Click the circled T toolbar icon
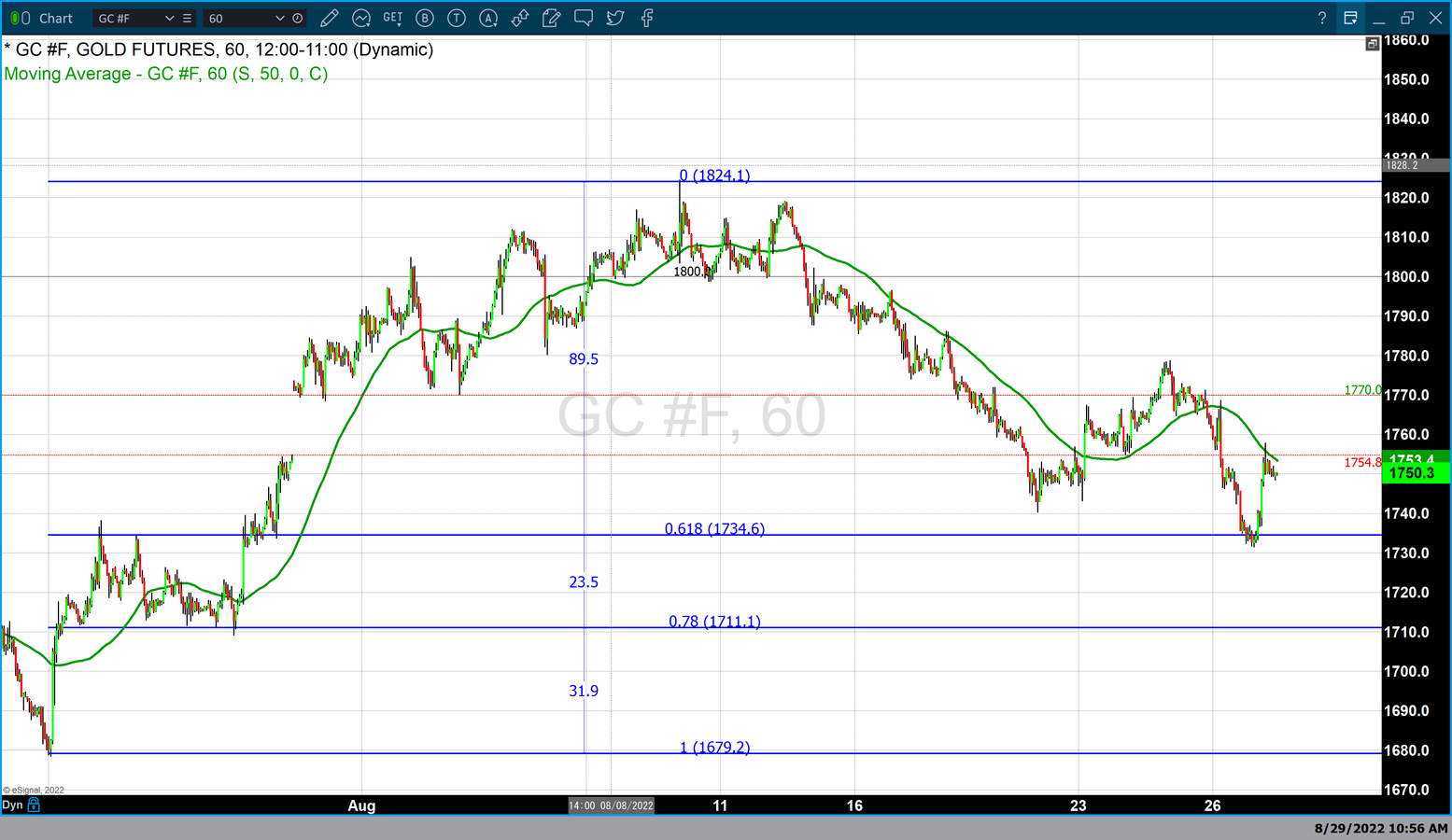 pos(457,18)
